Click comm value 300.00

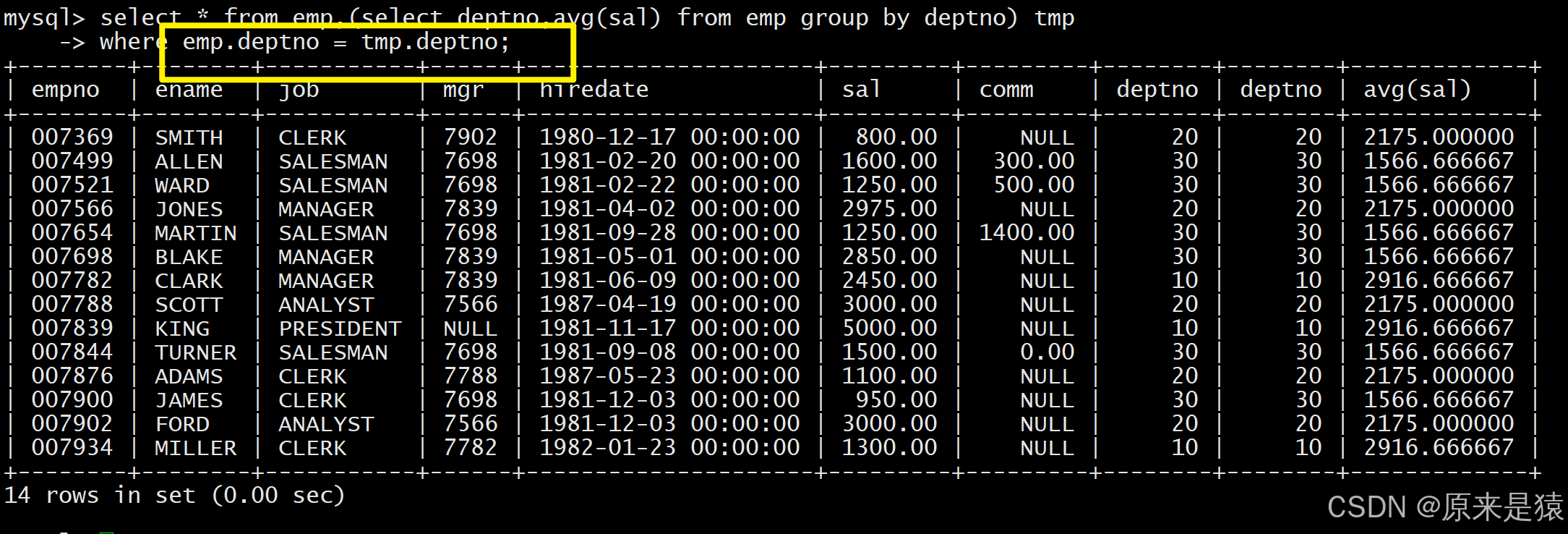1034,161
